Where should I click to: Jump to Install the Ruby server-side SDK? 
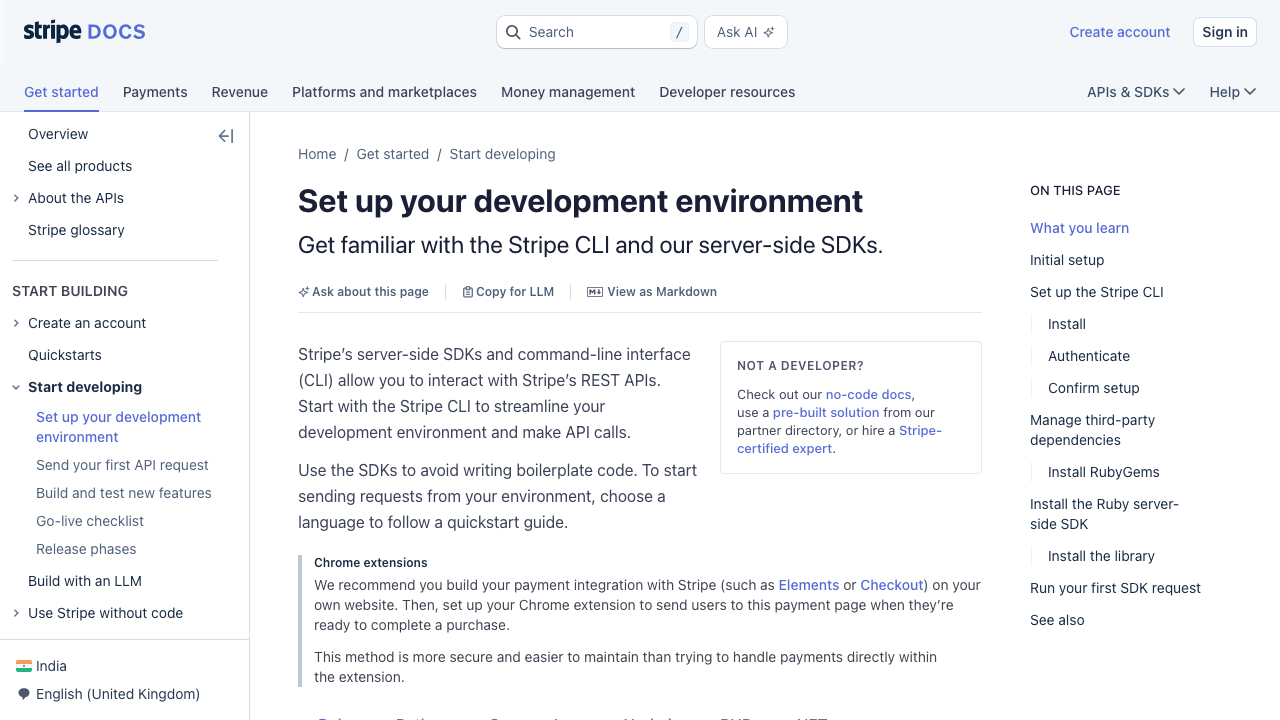pyautogui.click(x=1104, y=514)
